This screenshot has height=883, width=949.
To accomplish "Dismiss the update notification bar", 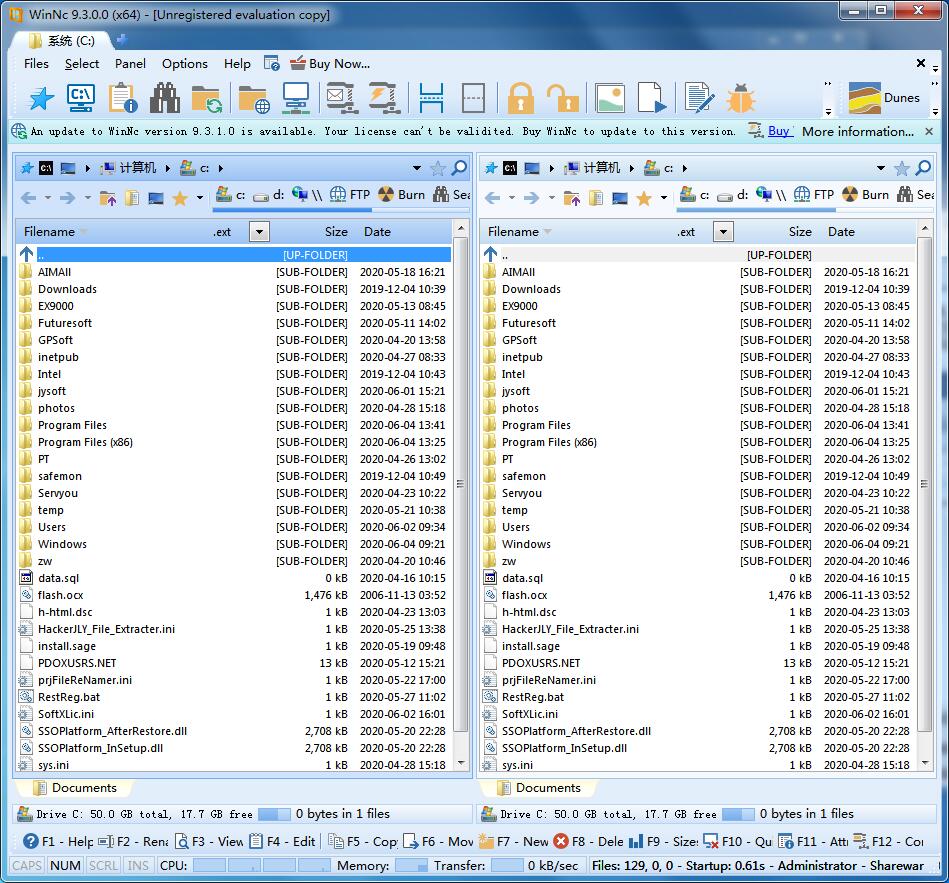I will [929, 131].
